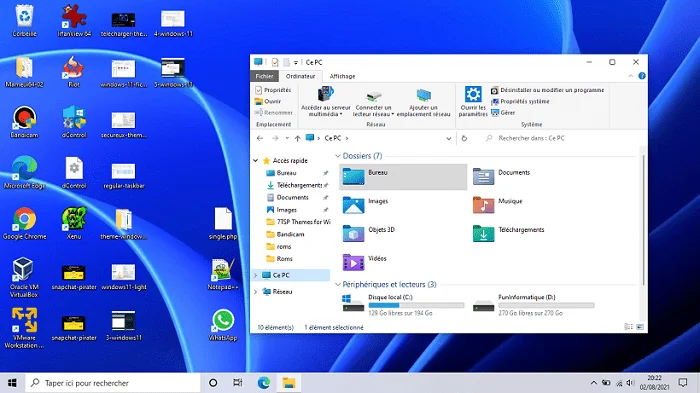Click the Explorer vertical scrollbar
Image resolution: width=700 pixels, height=393 pixels.
point(643,220)
